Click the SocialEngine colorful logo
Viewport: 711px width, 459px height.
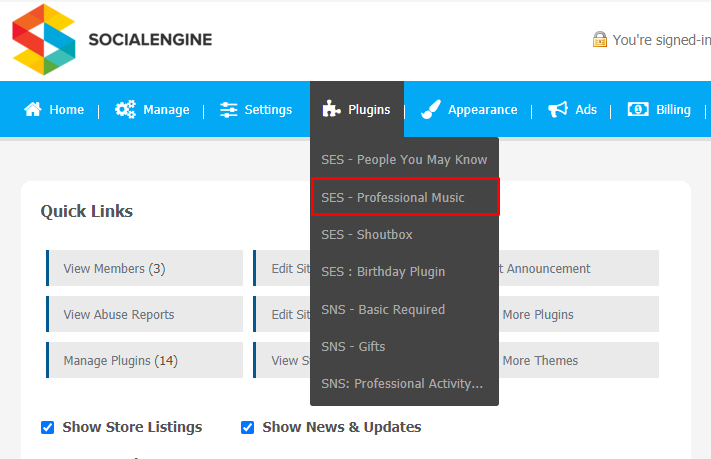click(x=44, y=39)
